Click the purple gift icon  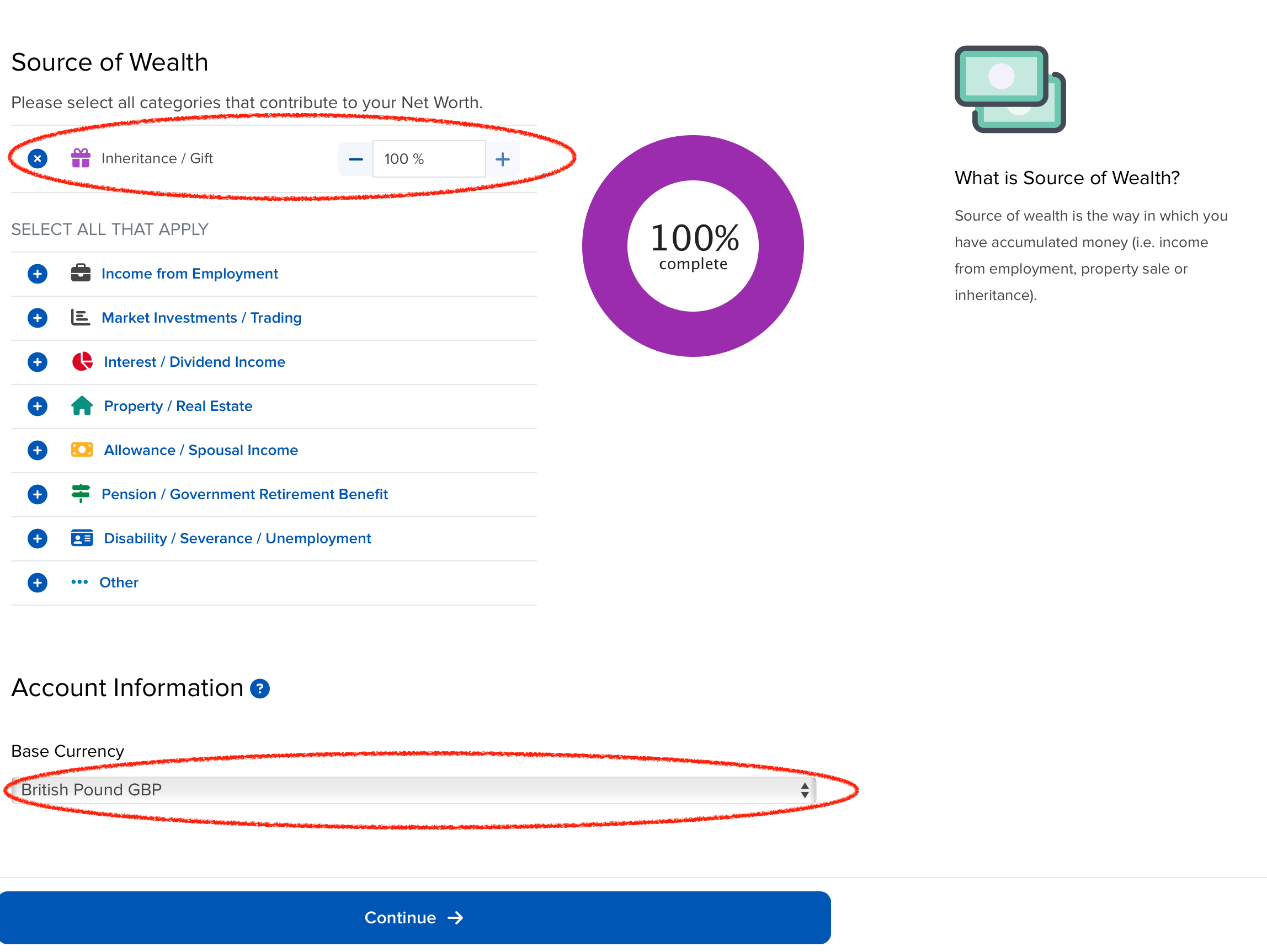tap(81, 158)
